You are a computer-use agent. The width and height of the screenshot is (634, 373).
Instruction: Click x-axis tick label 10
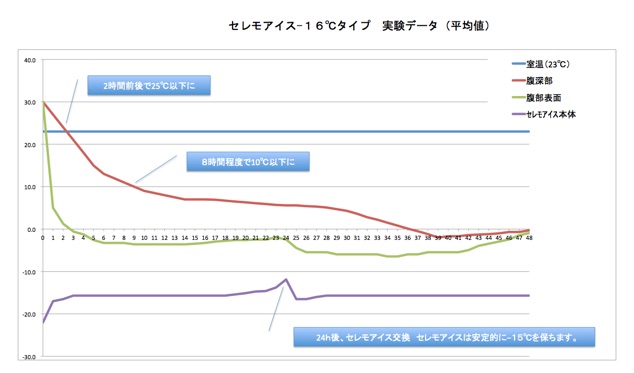point(144,238)
